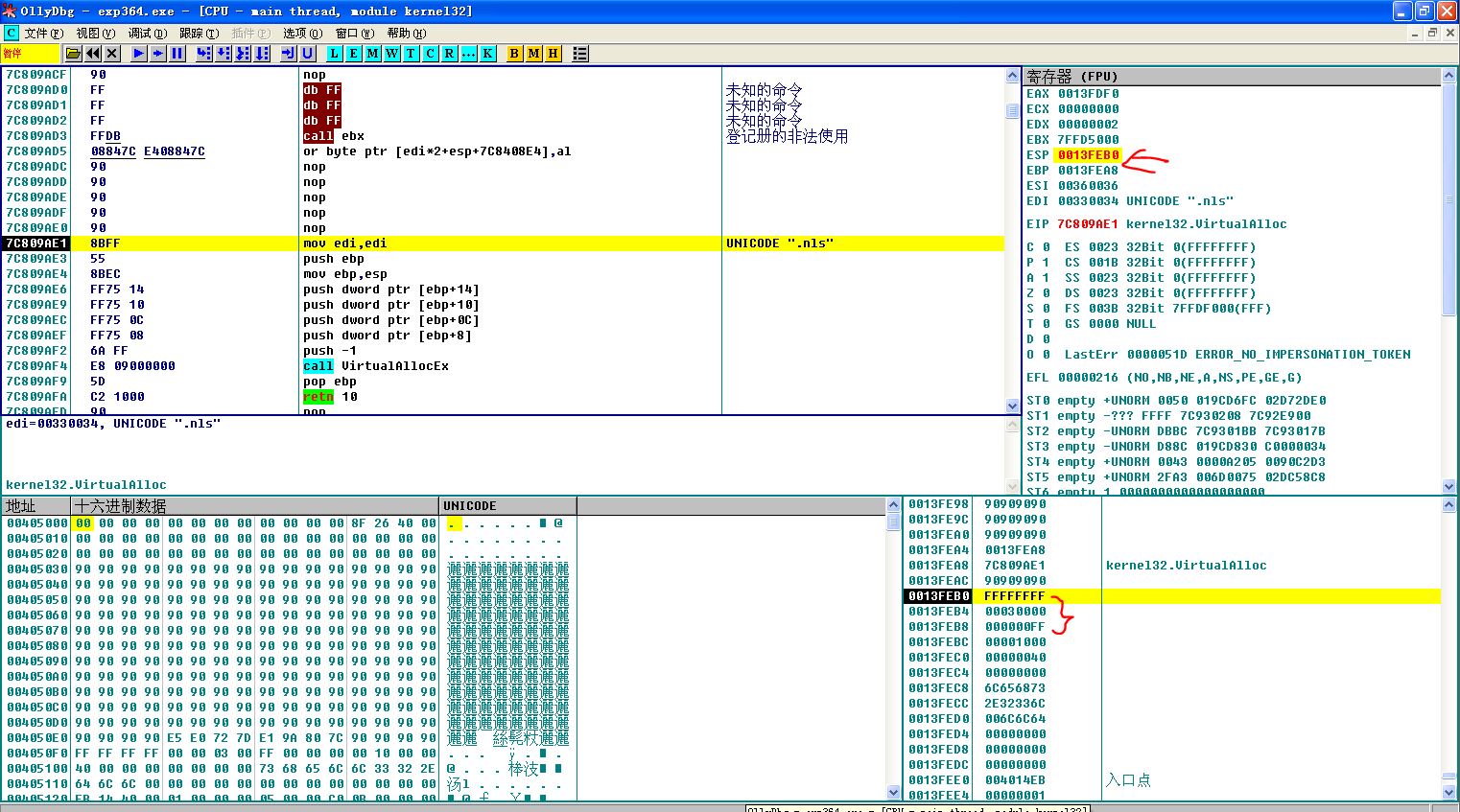Open breakpoints window with the yellow B button
The width and height of the screenshot is (1460, 812).
click(x=515, y=54)
